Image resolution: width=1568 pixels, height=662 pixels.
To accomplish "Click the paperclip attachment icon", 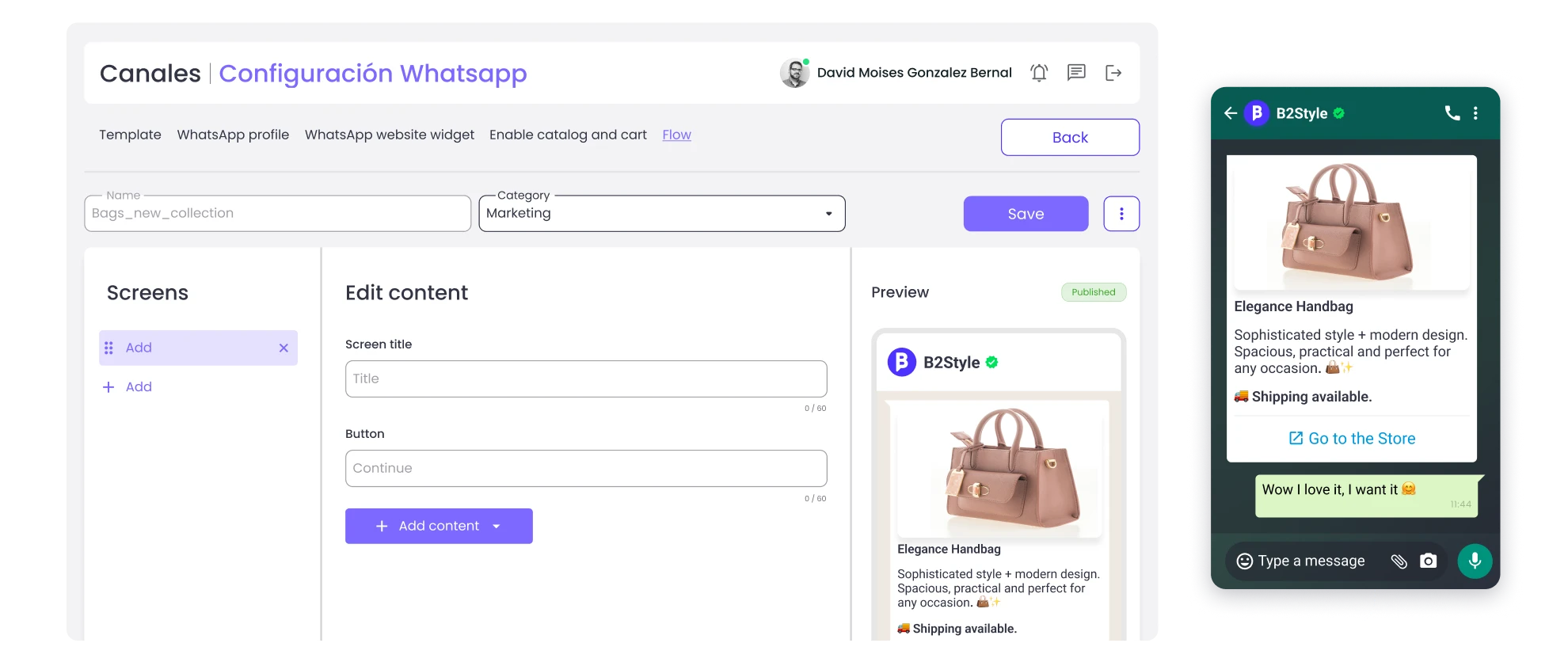I will coord(1399,561).
